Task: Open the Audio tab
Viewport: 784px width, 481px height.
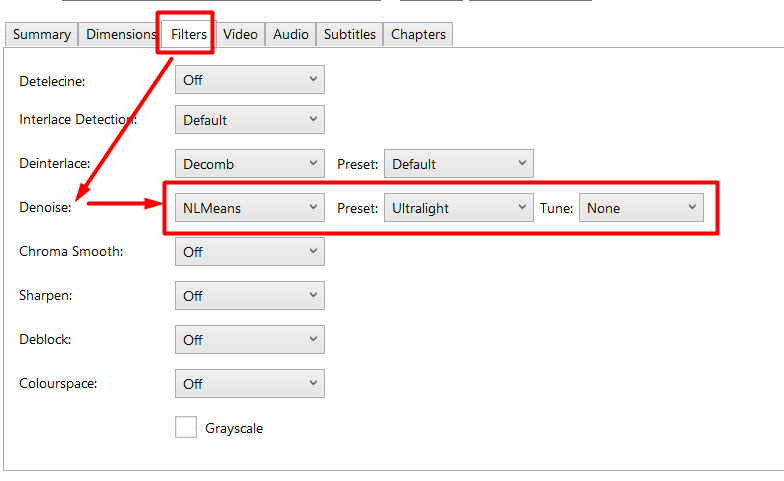Action: tap(290, 34)
